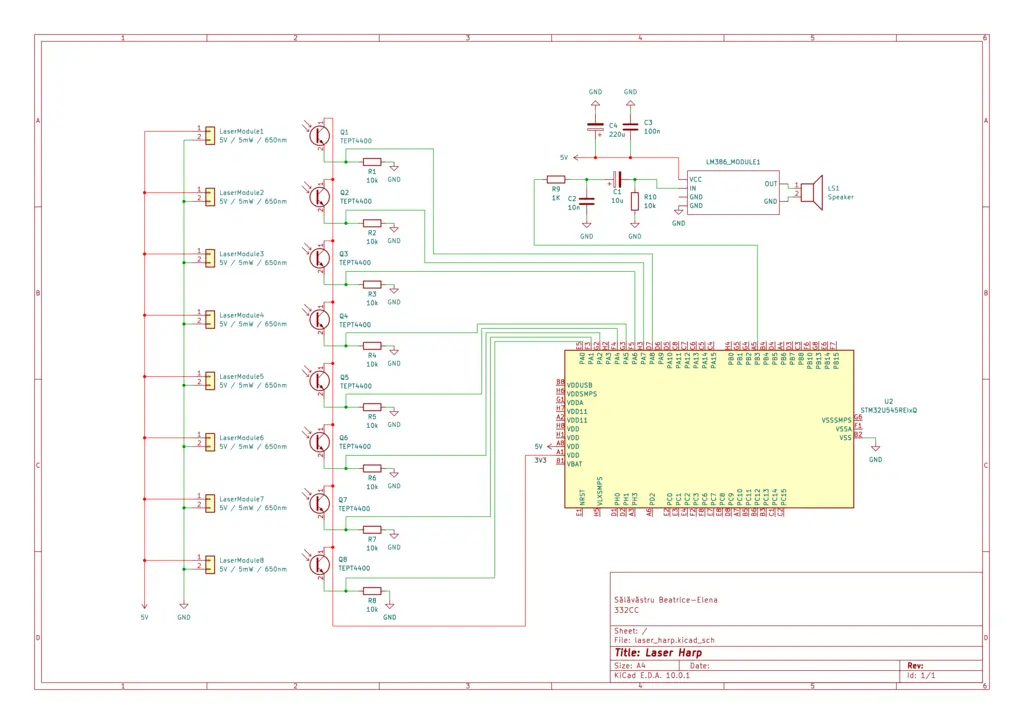Click the STM32U545REIxQ value label
Image resolution: width=1024 pixels, height=724 pixels.
click(888, 411)
